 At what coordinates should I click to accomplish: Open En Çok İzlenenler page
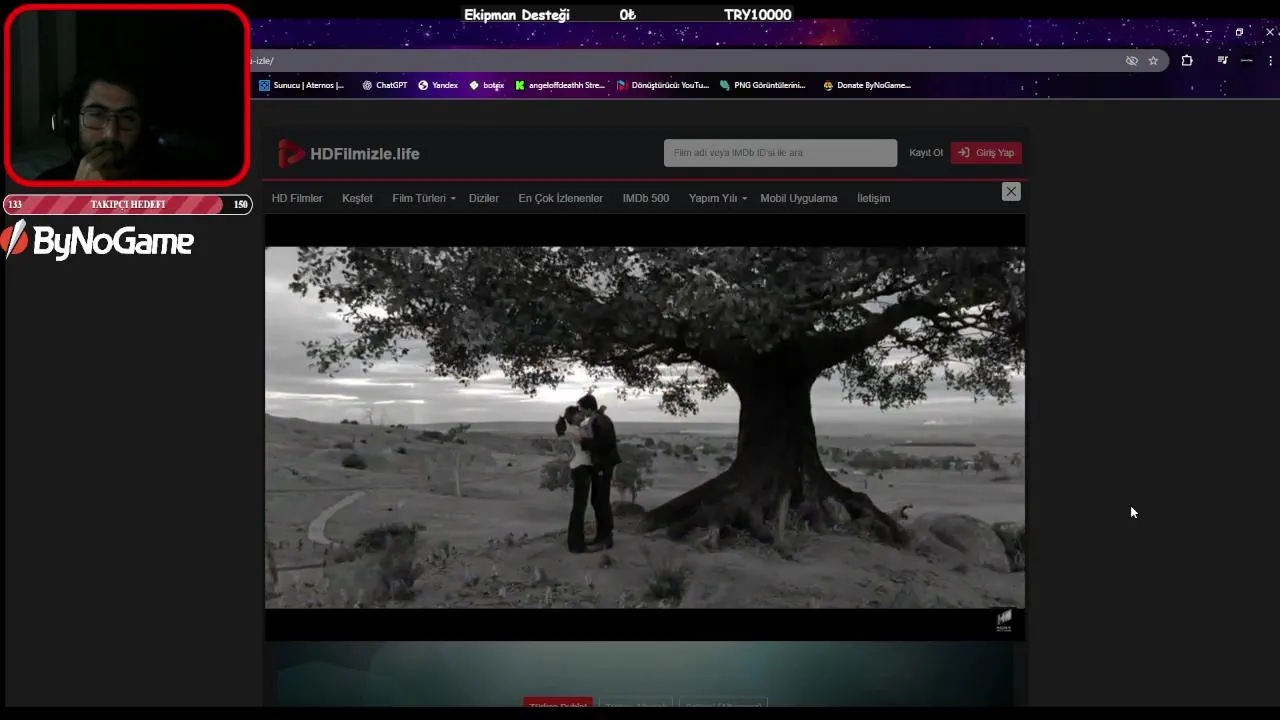tap(560, 198)
